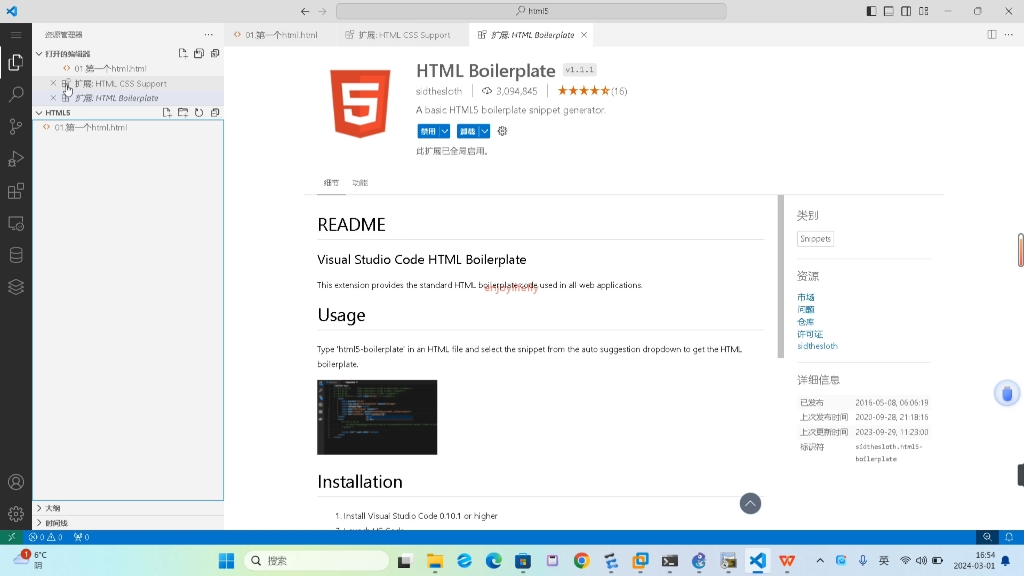The image size is (1024, 576).
Task: Create a new file in the HTML5 folder
Action: point(168,112)
